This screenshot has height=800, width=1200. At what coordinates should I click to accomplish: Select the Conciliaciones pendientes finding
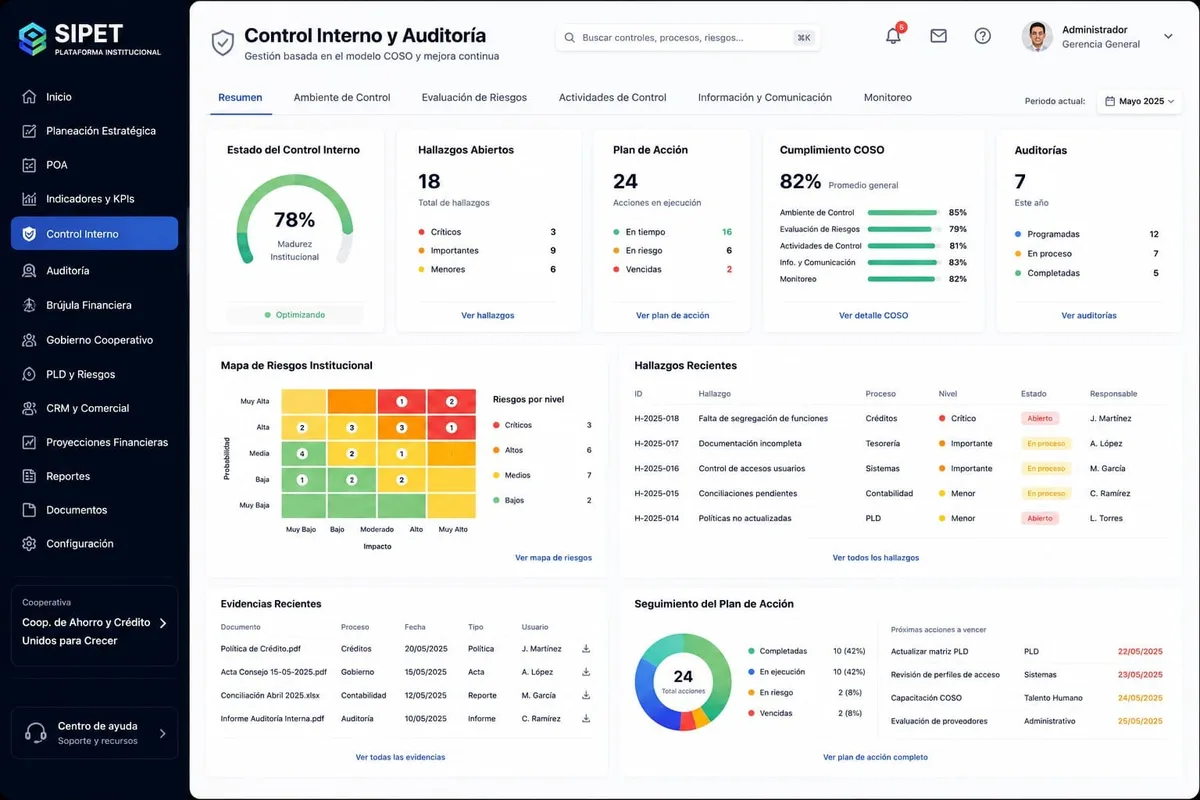pyautogui.click(x=748, y=493)
